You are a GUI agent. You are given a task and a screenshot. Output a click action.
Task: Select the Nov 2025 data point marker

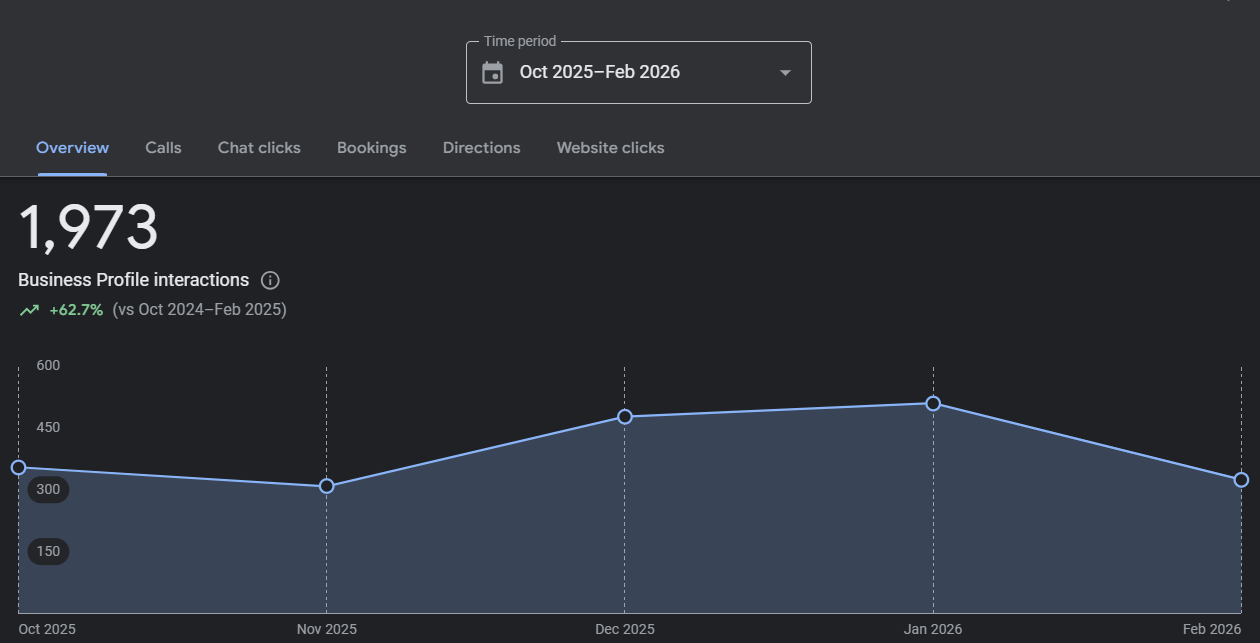point(326,486)
